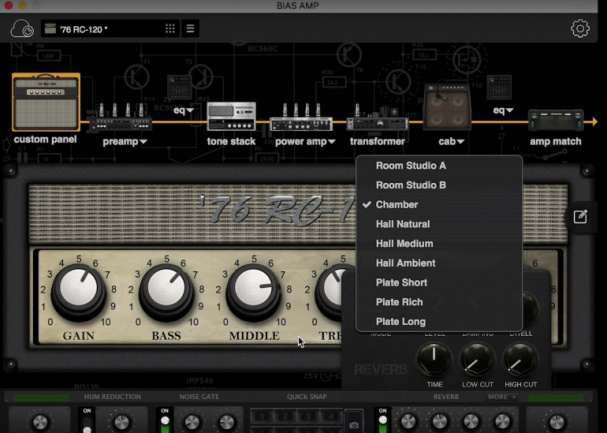This screenshot has height=433, width=607.
Task: Click the yellow macOS minimize button
Action: coord(22,5)
